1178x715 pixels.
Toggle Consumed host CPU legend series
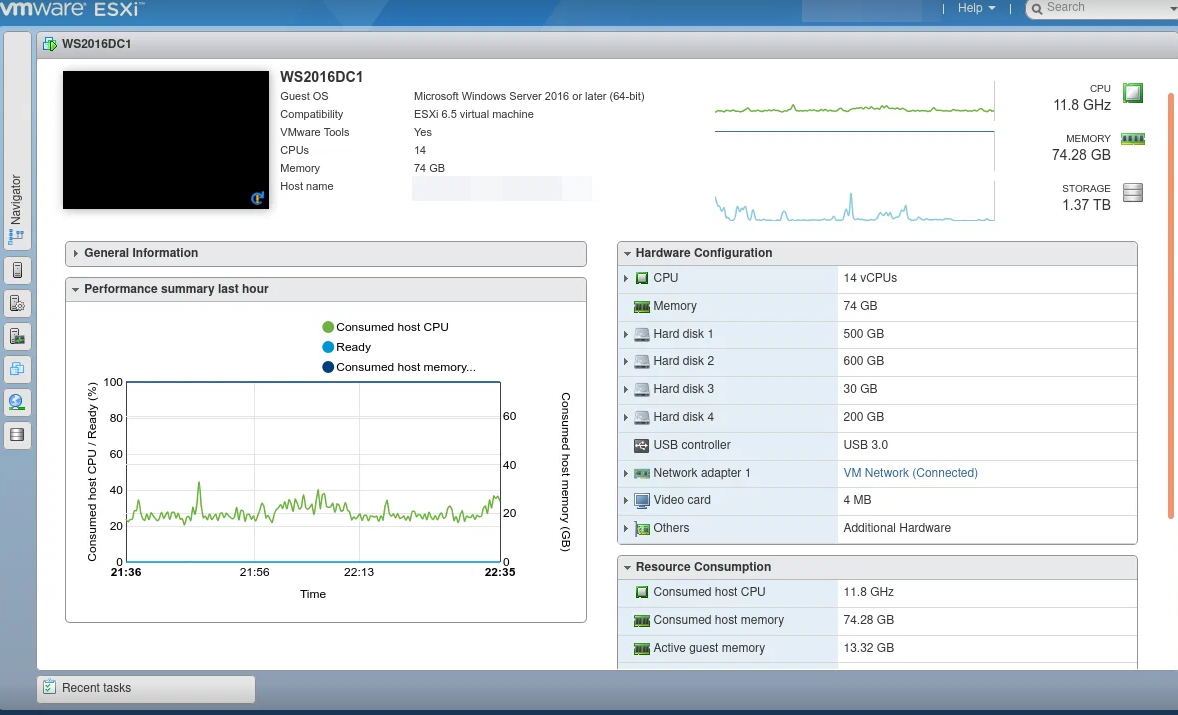click(385, 327)
